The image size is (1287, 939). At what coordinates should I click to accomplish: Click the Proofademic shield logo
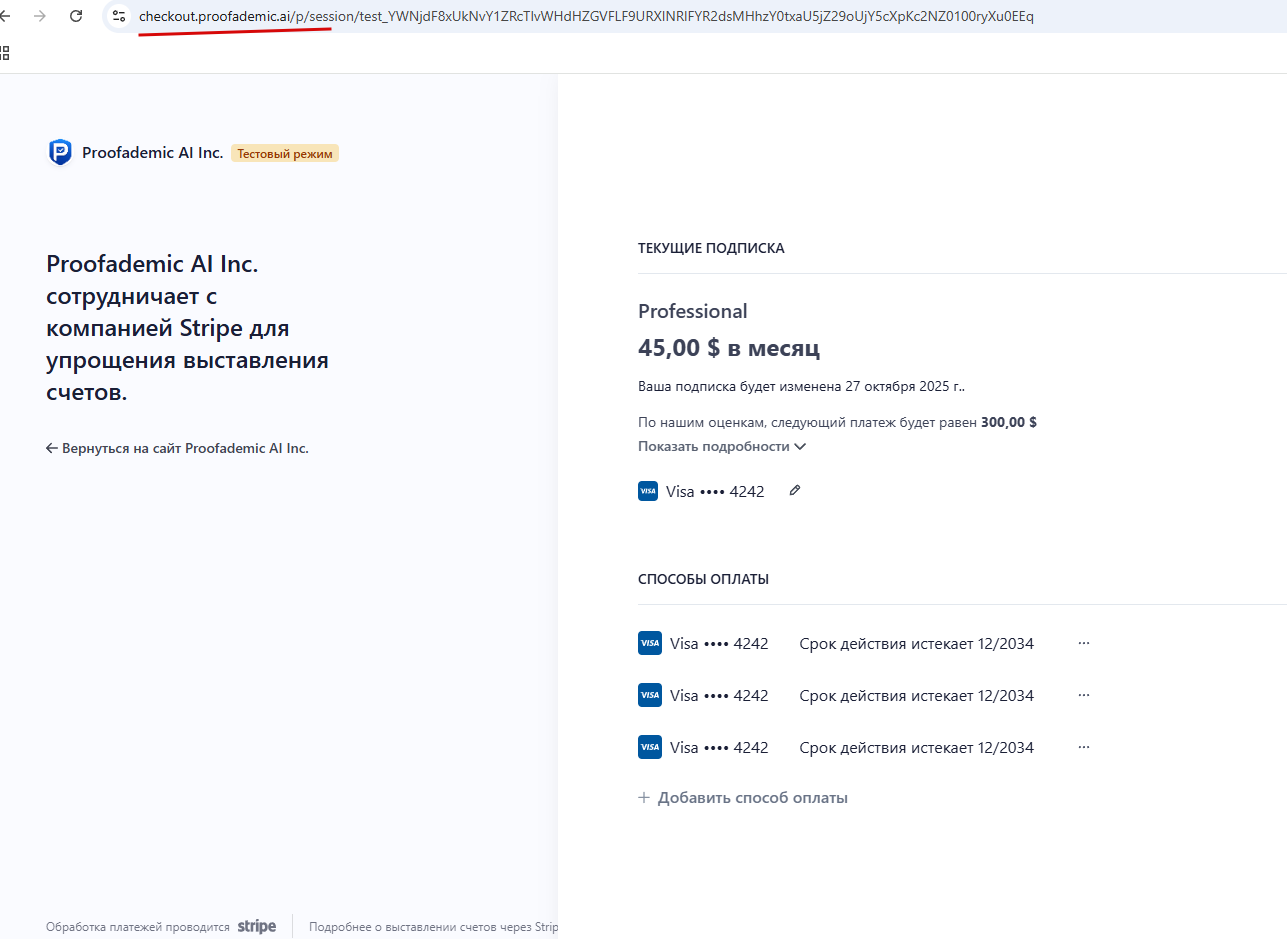pyautogui.click(x=60, y=153)
